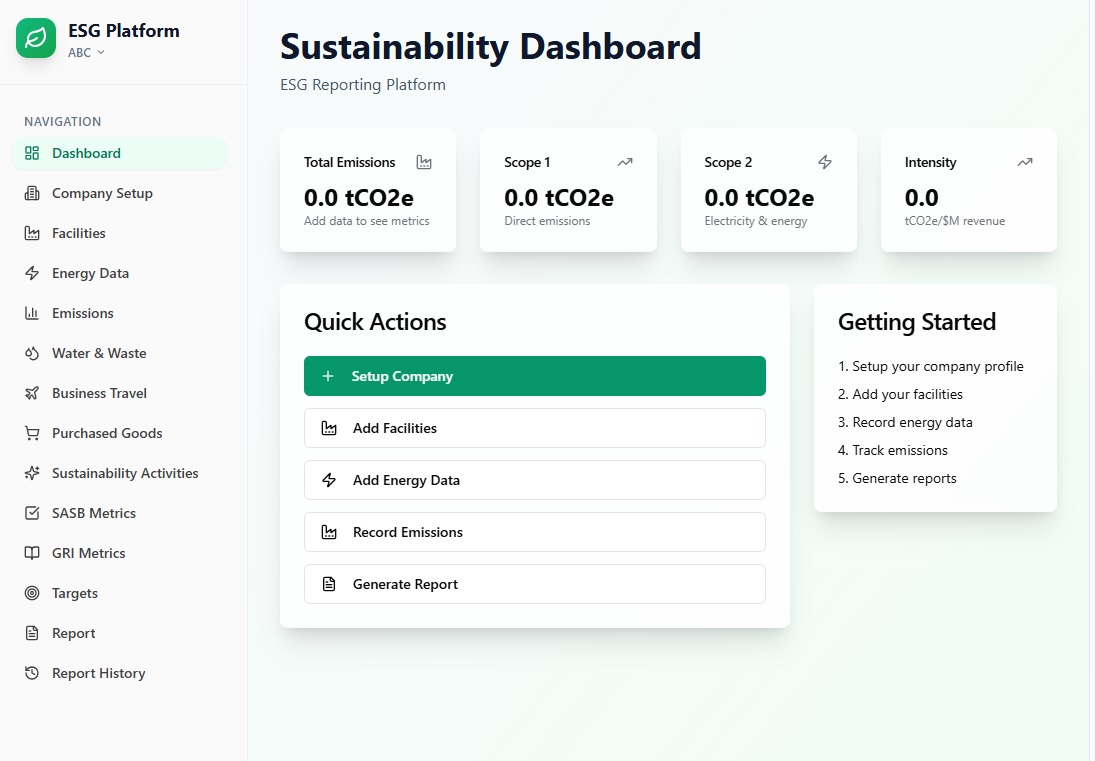Screen dimensions: 1095x761
Task: Expand the ABC company dropdown
Action: 86,53
